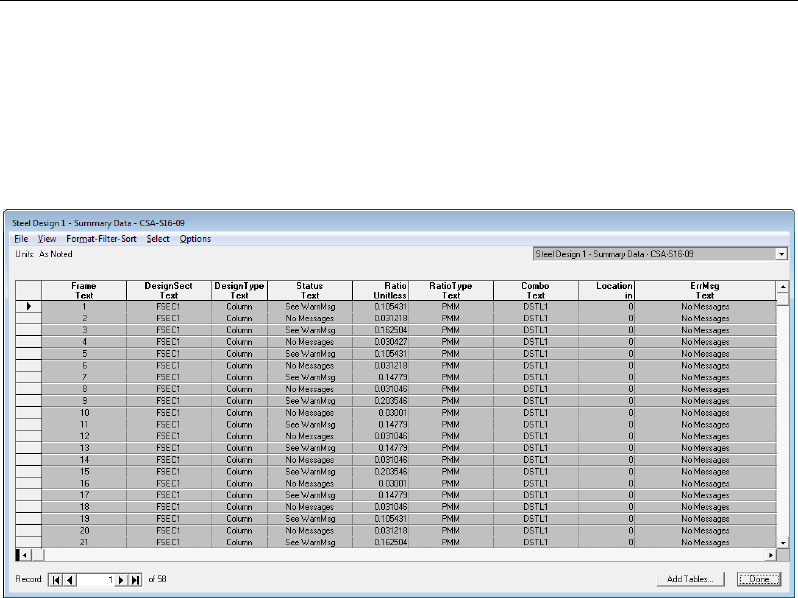
Task: Open the Select menu
Action: click(158, 239)
